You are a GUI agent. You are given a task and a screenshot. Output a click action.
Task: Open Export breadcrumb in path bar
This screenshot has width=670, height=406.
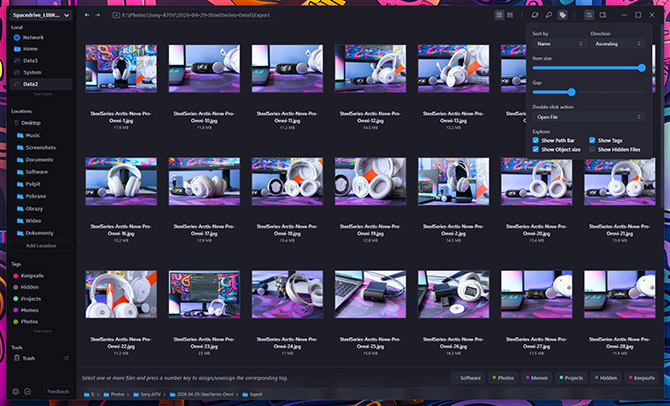pos(253,394)
